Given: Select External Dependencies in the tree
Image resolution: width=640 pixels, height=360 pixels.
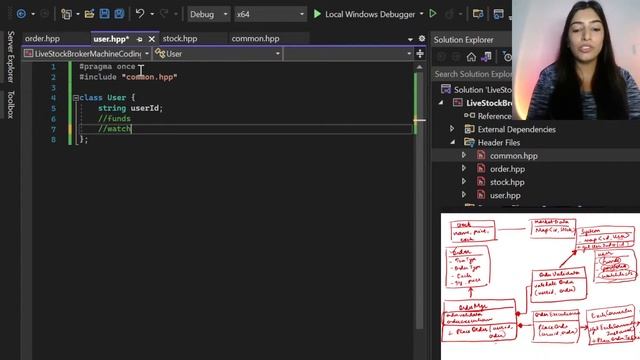Looking at the screenshot, I should tap(516, 129).
